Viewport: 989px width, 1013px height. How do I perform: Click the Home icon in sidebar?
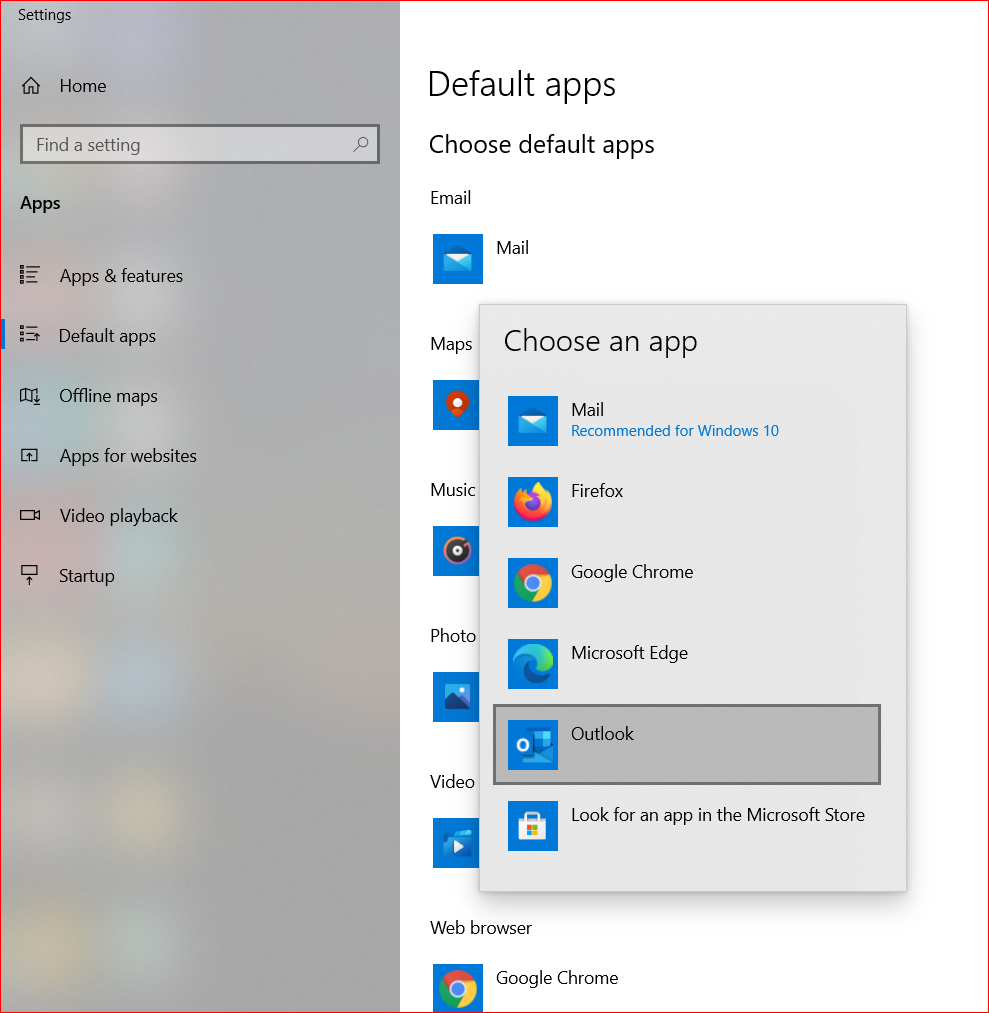tap(30, 85)
